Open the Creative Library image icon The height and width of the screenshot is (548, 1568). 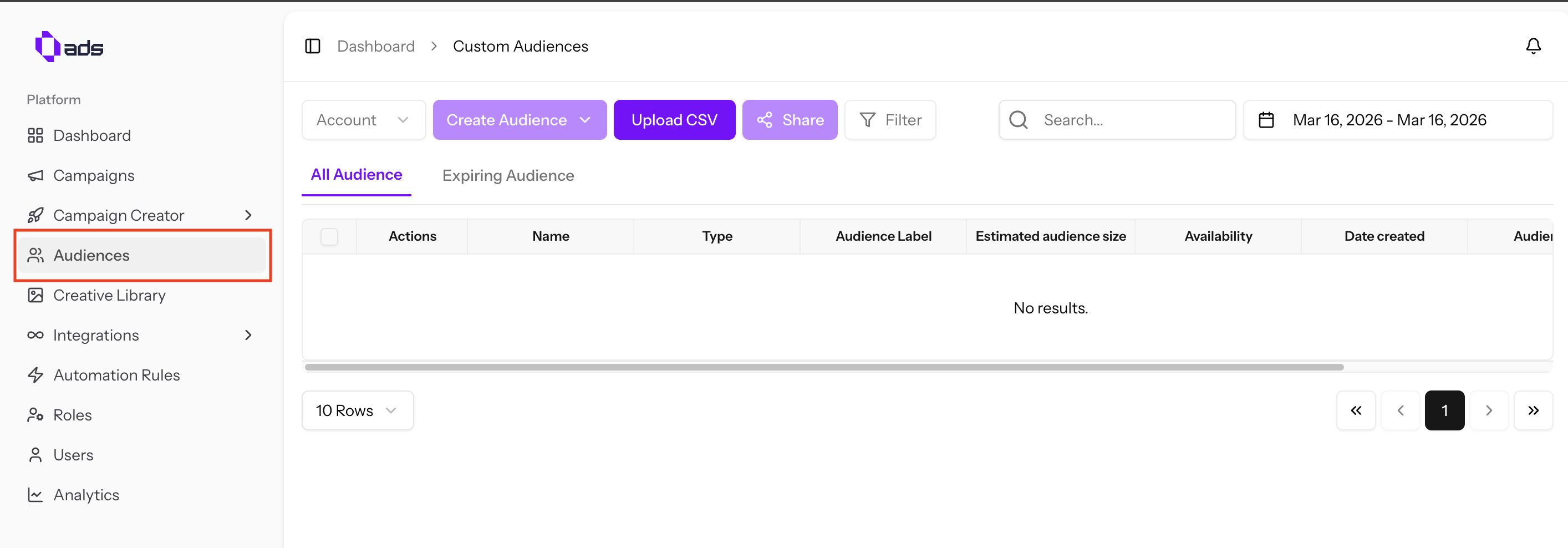[x=36, y=295]
